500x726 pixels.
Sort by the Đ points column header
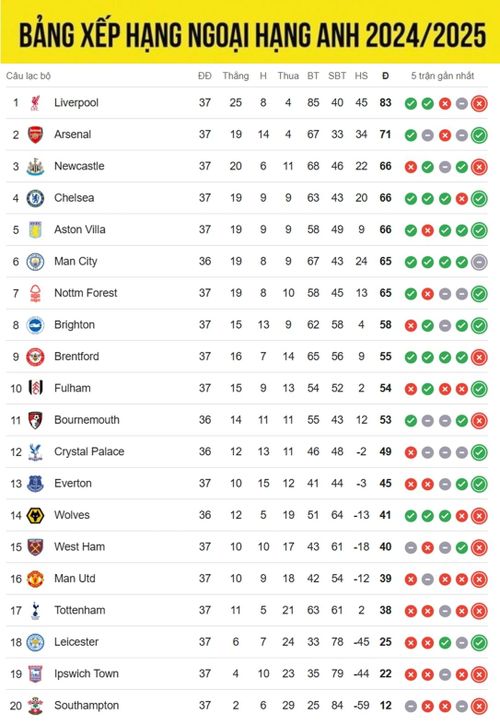coord(385,75)
